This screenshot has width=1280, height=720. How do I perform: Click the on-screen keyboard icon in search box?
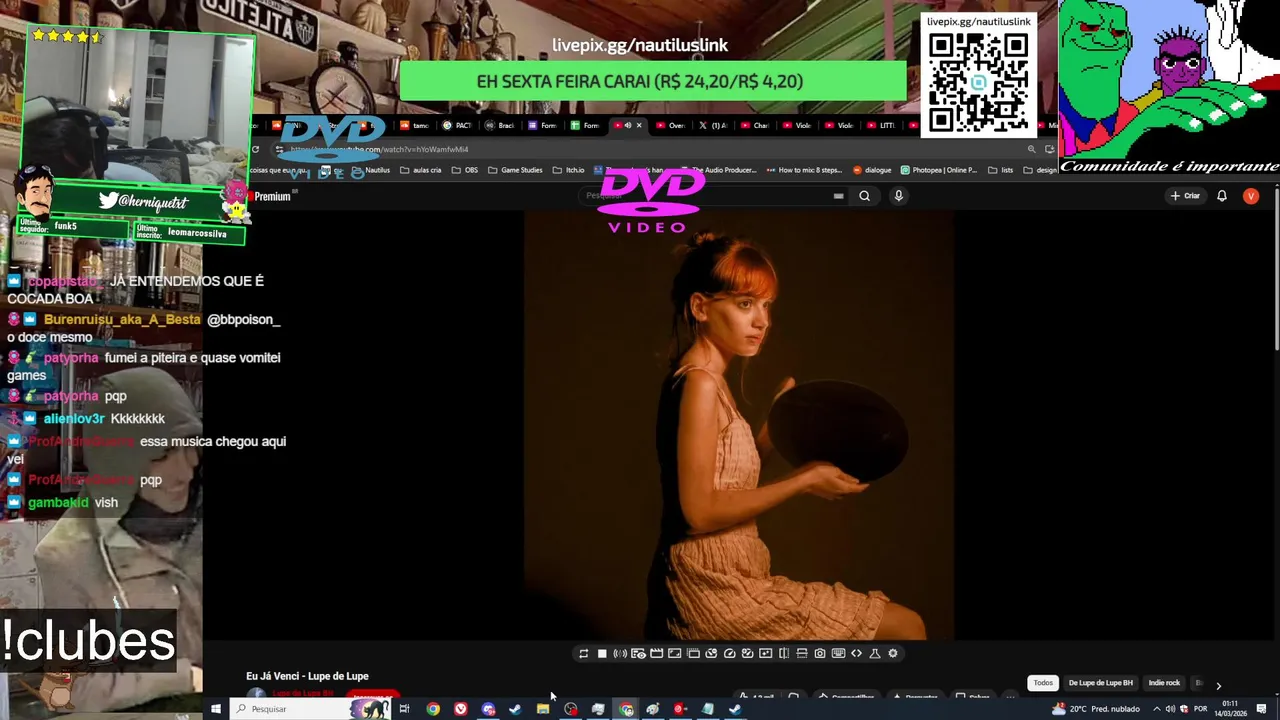838,196
